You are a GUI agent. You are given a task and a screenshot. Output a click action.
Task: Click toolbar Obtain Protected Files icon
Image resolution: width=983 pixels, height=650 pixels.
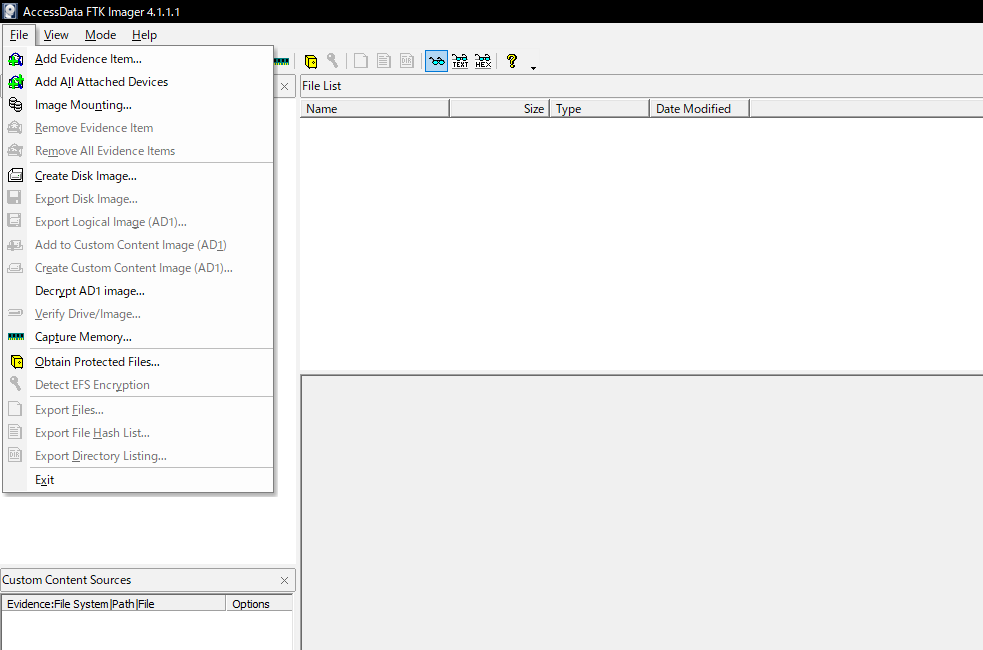click(x=310, y=61)
